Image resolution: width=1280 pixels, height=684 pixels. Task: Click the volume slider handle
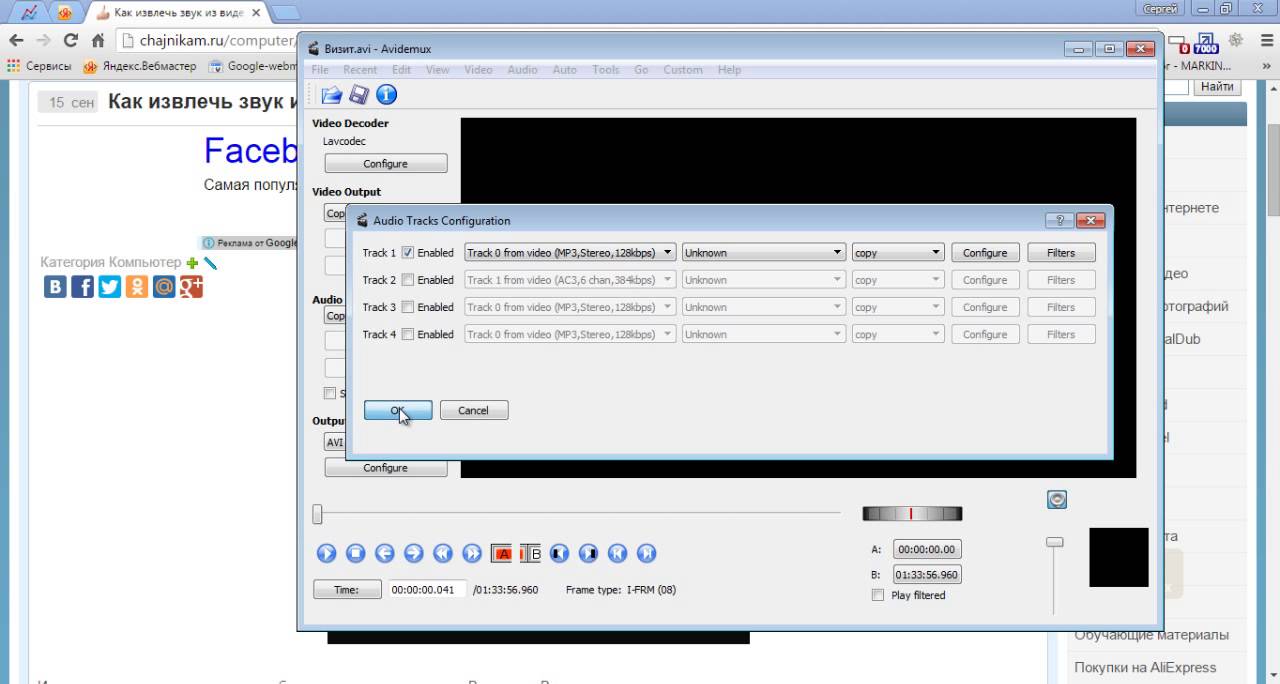pos(1054,541)
